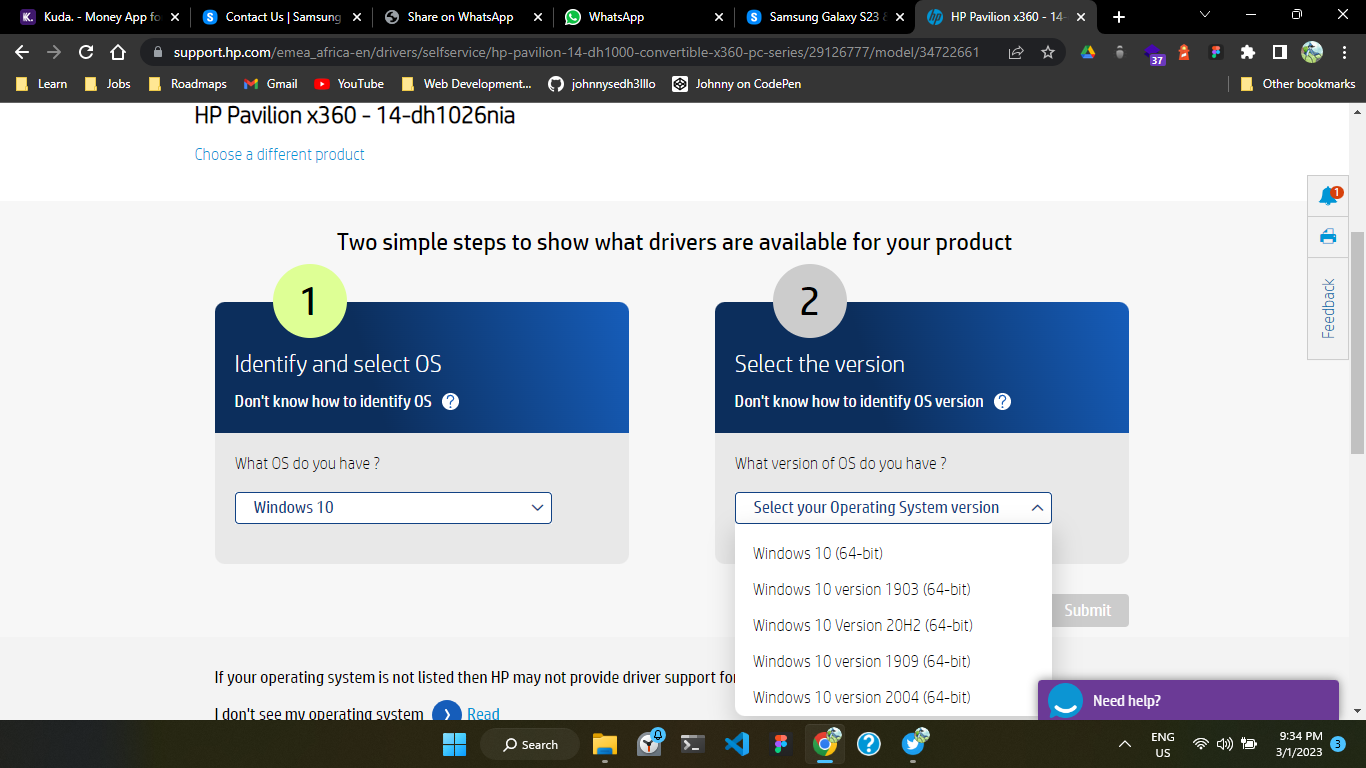Viewport: 1366px width, 768px height.
Task: Click help icon beside identify OS version
Action: pos(1002,401)
